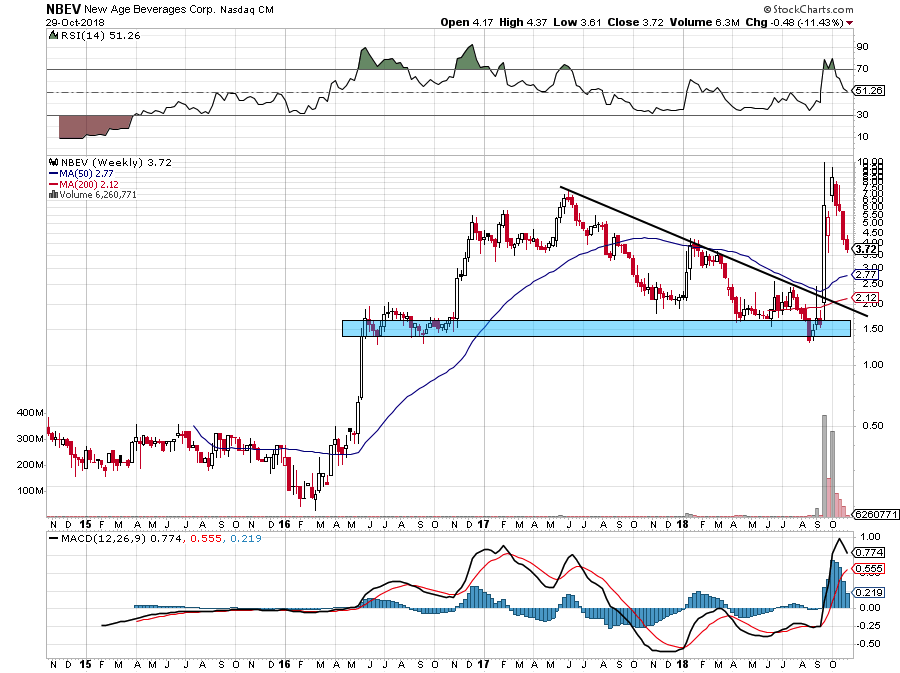Click the blue MA(50) legend line marker
Viewport: 900px width, 673px height.
tap(53, 173)
